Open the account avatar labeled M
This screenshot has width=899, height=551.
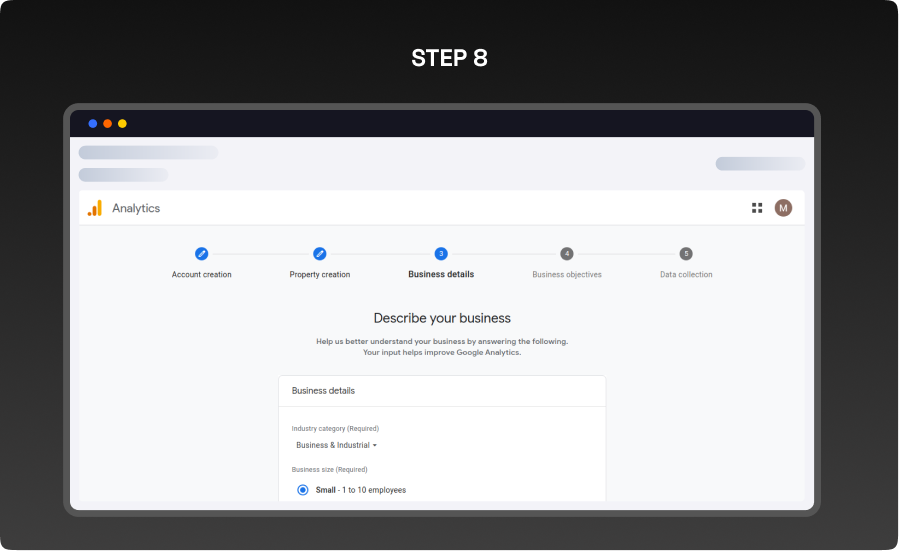[783, 208]
